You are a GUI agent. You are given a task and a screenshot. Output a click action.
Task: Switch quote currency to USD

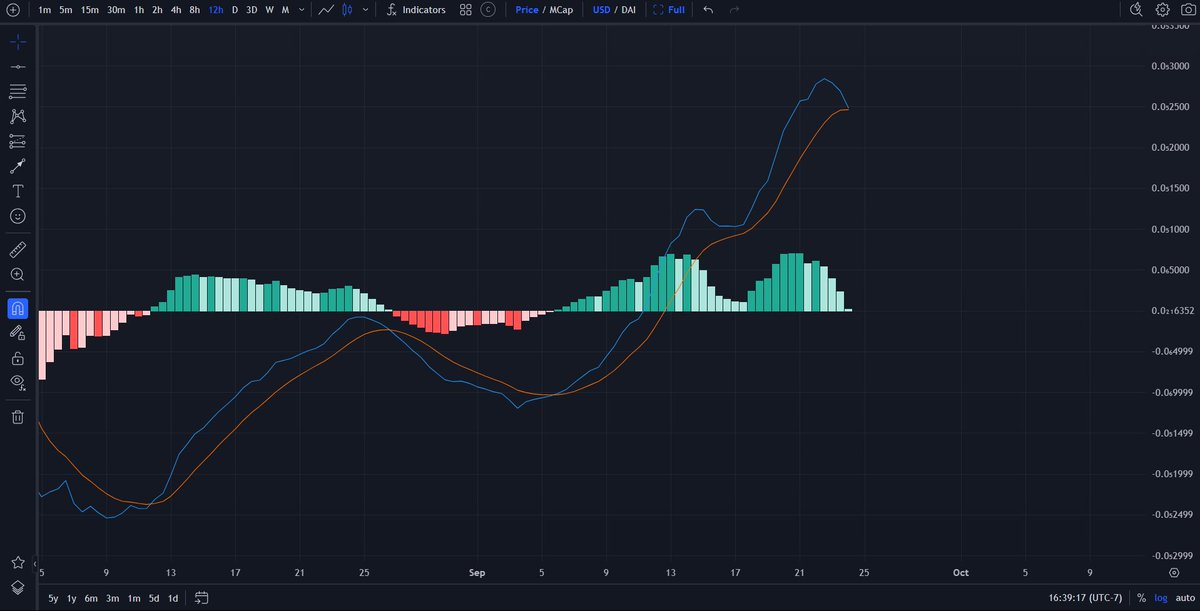(602, 10)
